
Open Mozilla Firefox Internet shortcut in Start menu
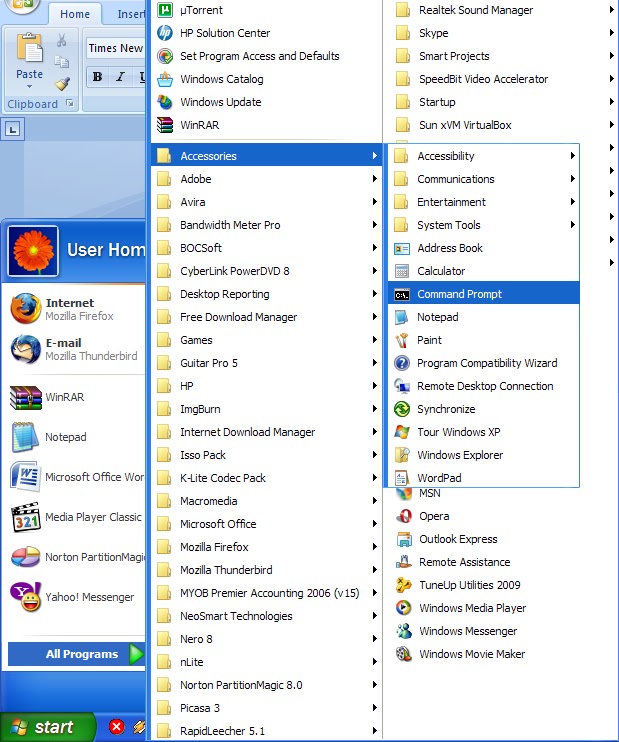click(x=76, y=309)
